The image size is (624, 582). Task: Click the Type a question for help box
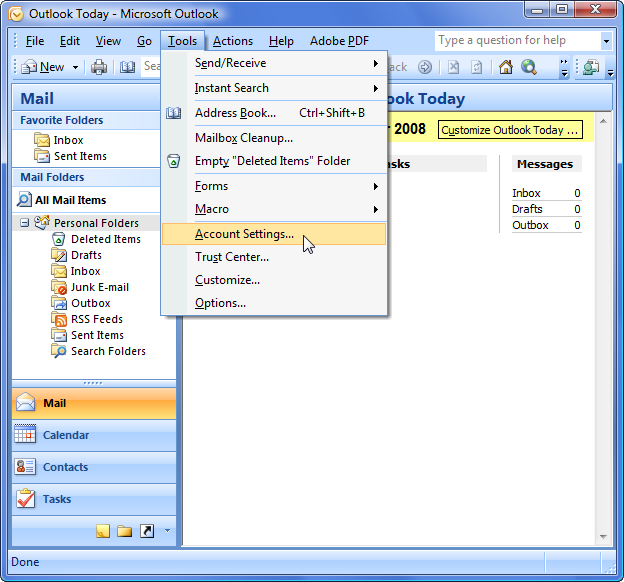516,40
